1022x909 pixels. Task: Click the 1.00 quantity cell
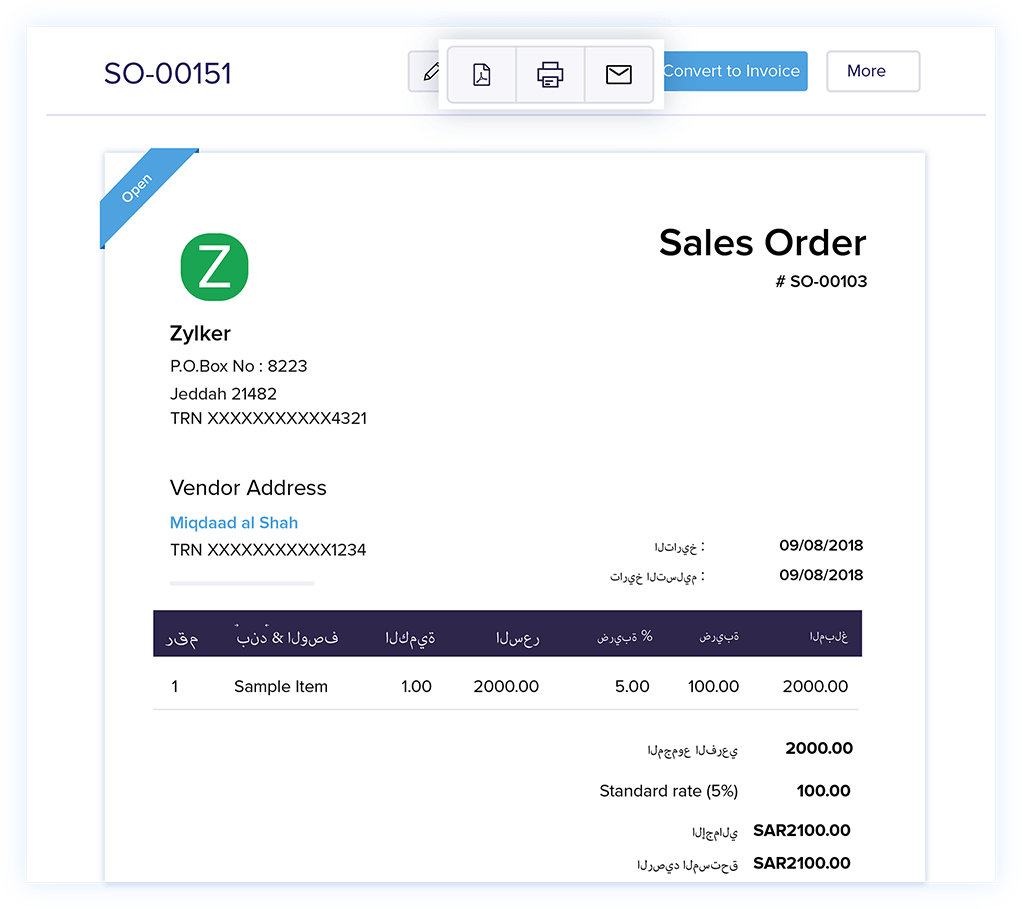pos(415,686)
